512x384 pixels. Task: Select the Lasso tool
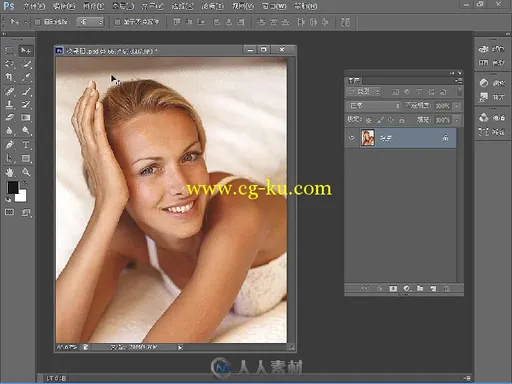[10, 64]
